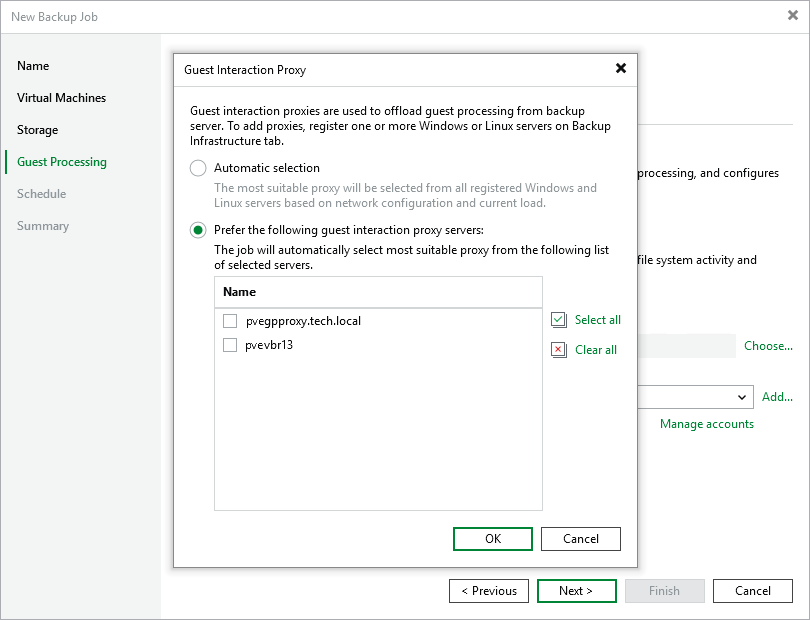Open the Storage wizard step

[x=37, y=130]
